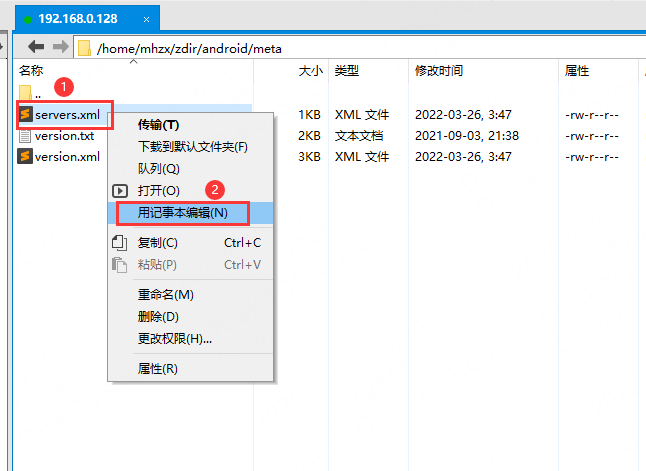
Task: Click the 3KB size of version.xml
Action: (309, 157)
